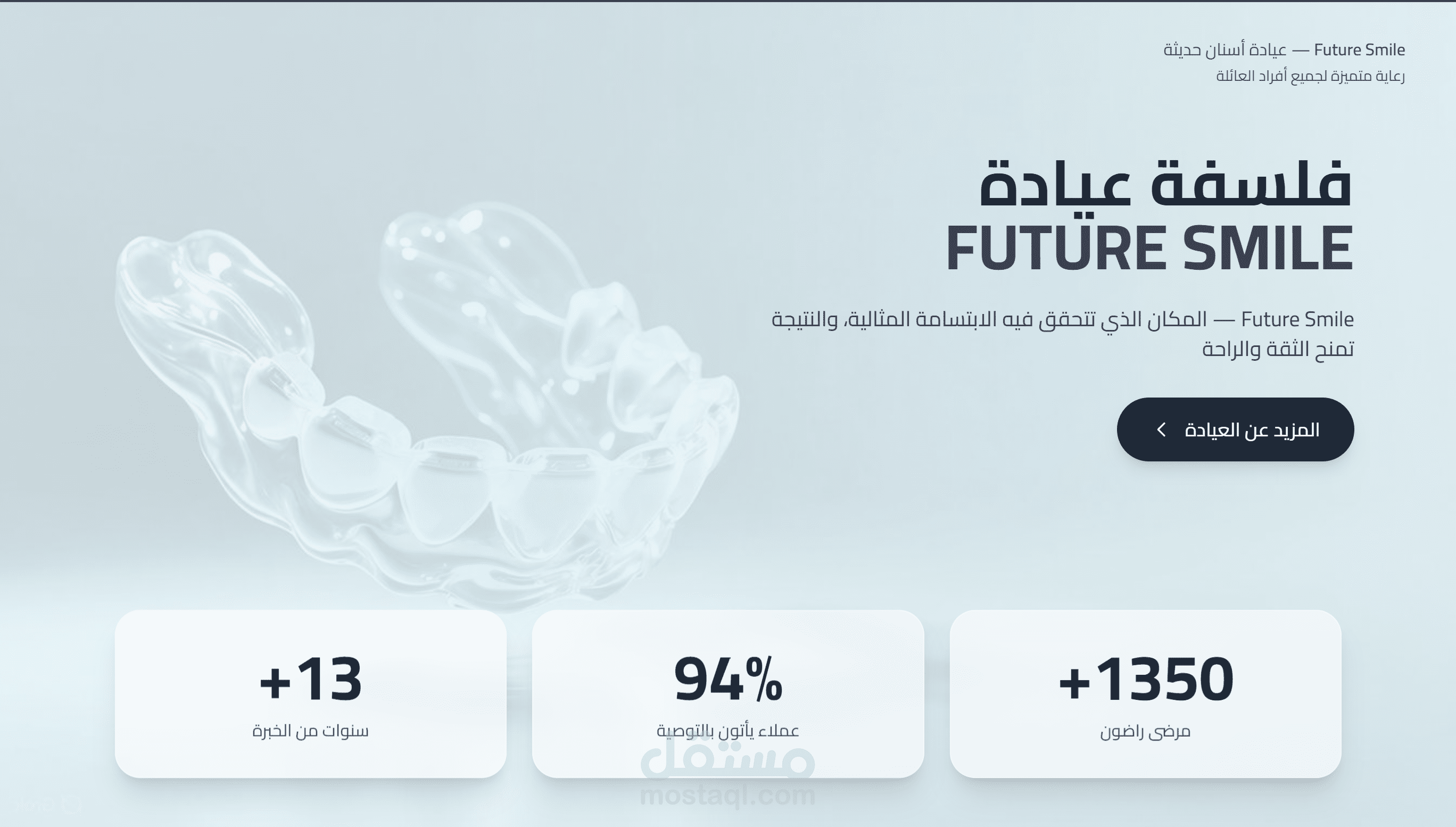1456x827 pixels.
Task: Click the tagline "رعاية متميزة لجميع أفراد العائلة"
Action: (1310, 76)
